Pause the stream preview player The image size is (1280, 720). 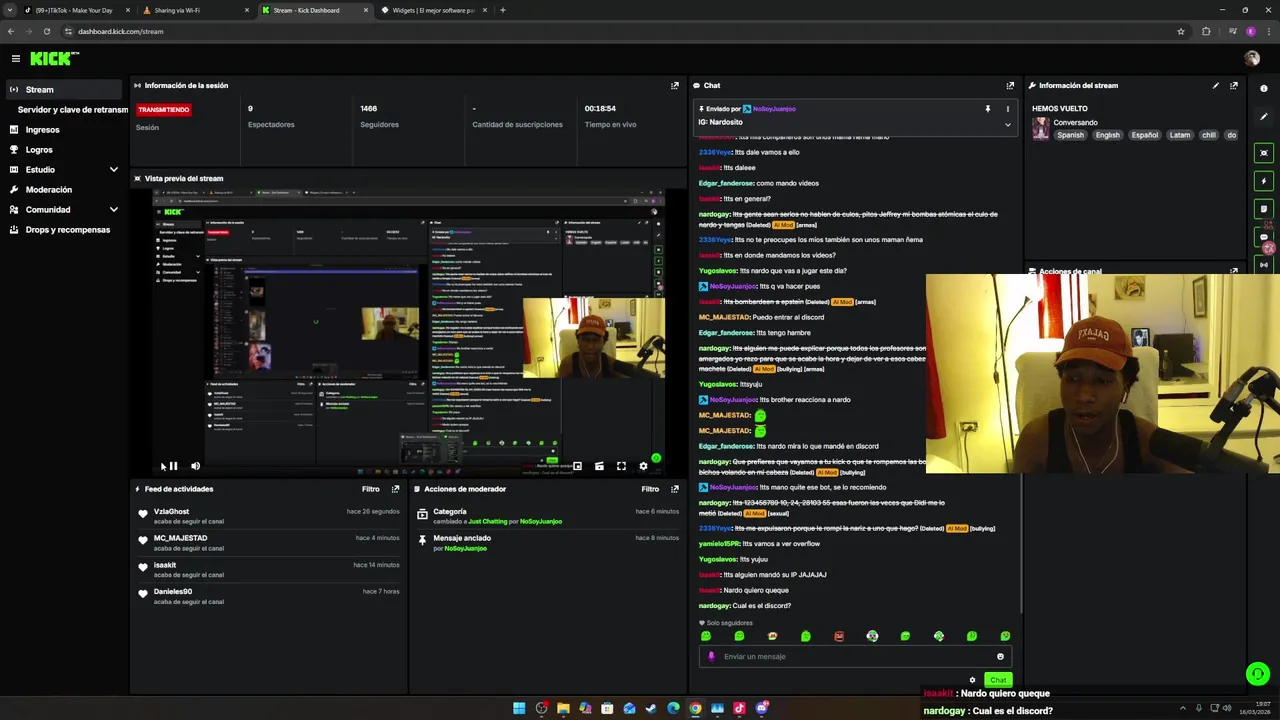point(173,466)
